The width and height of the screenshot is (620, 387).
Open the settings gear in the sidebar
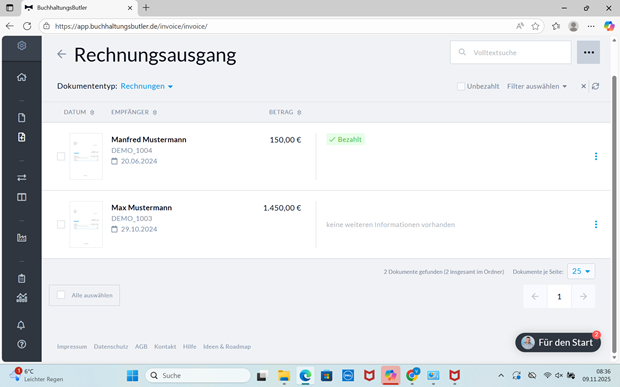click(22, 46)
